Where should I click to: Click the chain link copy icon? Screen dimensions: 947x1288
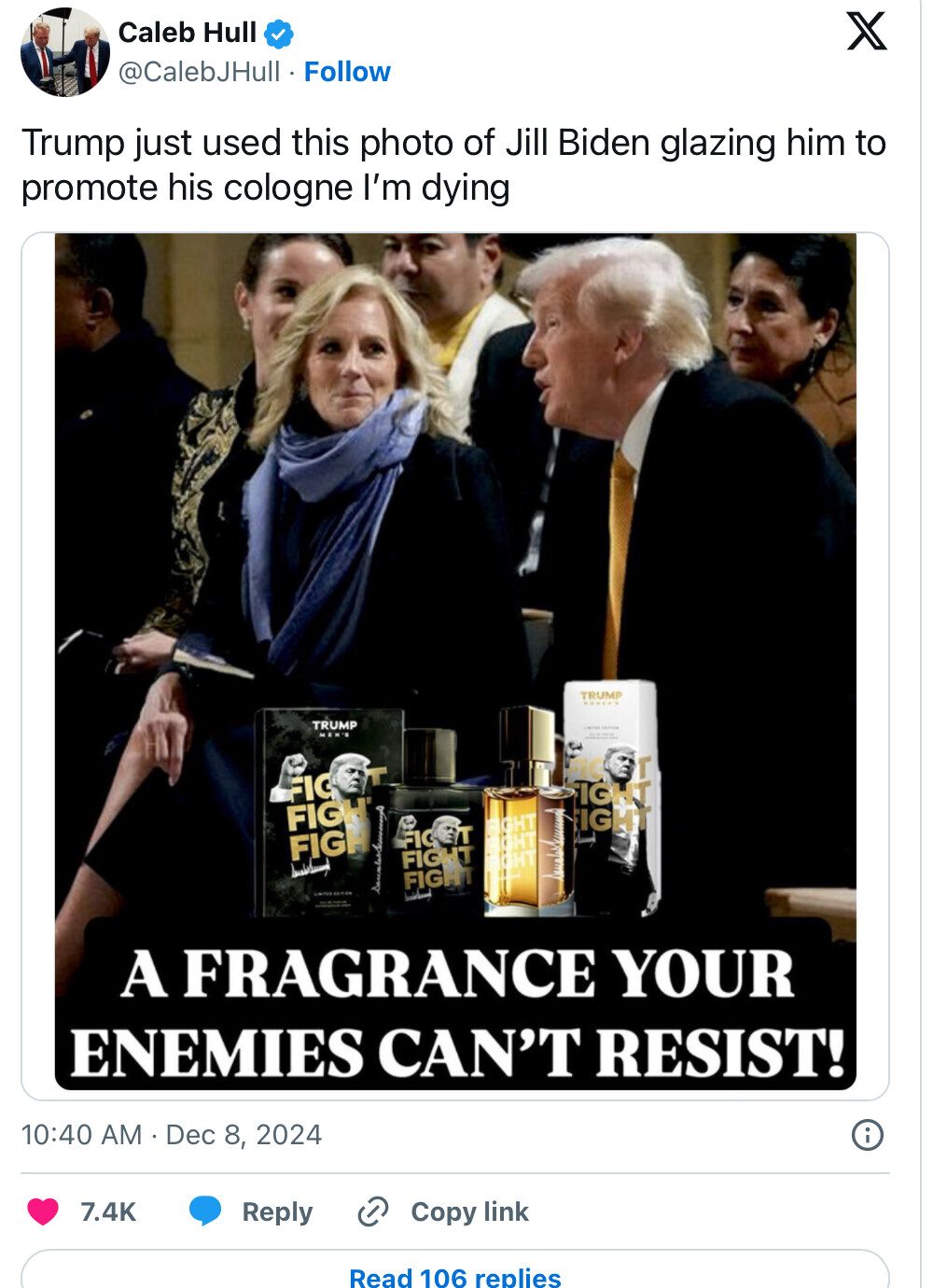[373, 1211]
